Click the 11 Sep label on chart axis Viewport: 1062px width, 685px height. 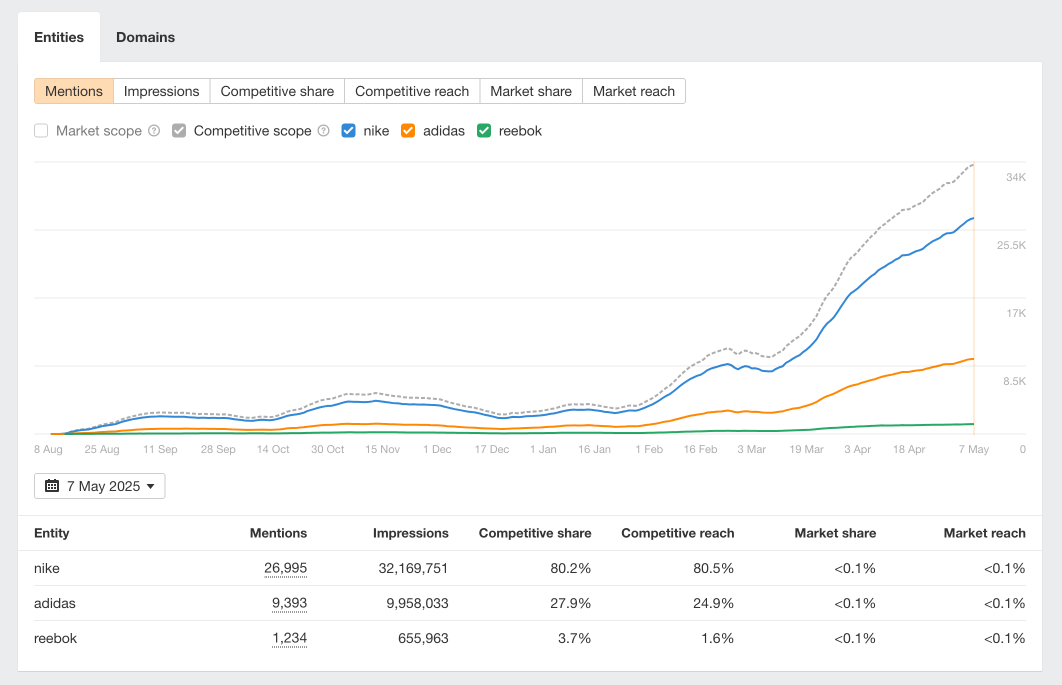(160, 449)
